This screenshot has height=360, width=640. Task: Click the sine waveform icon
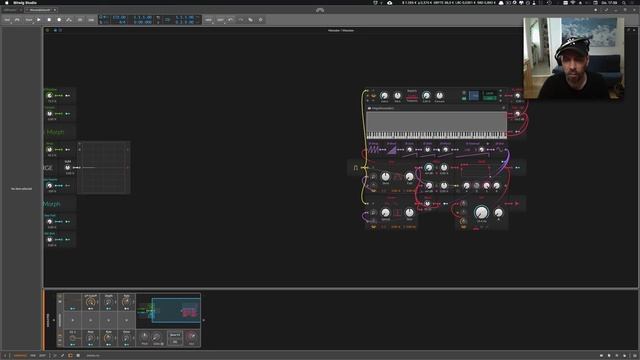point(500,150)
